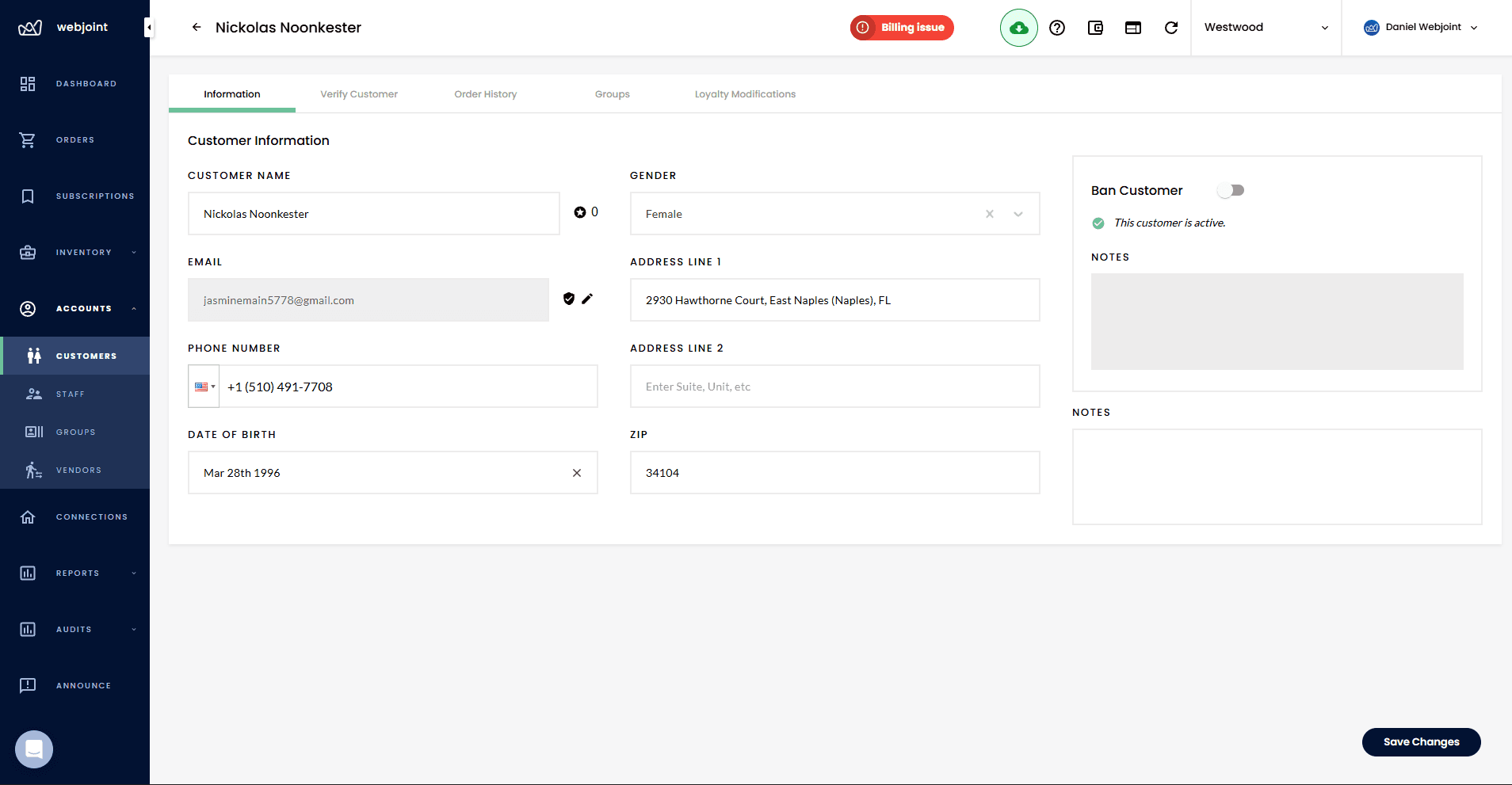The image size is (1512, 785).
Task: Click the refresh icon near Westwood selector
Action: 1172,28
